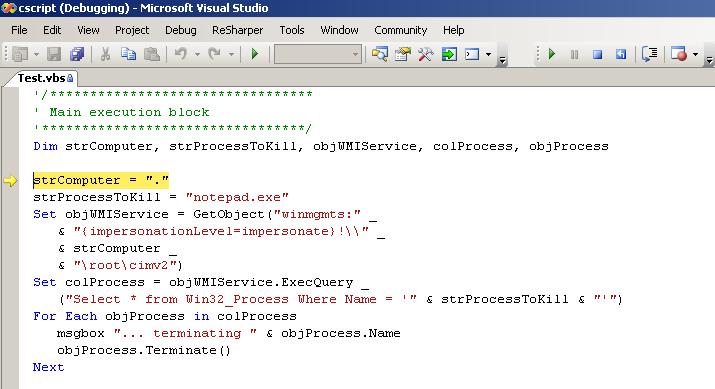Click the "notepad.exe" string literal
715x389 pixels.
237,197
